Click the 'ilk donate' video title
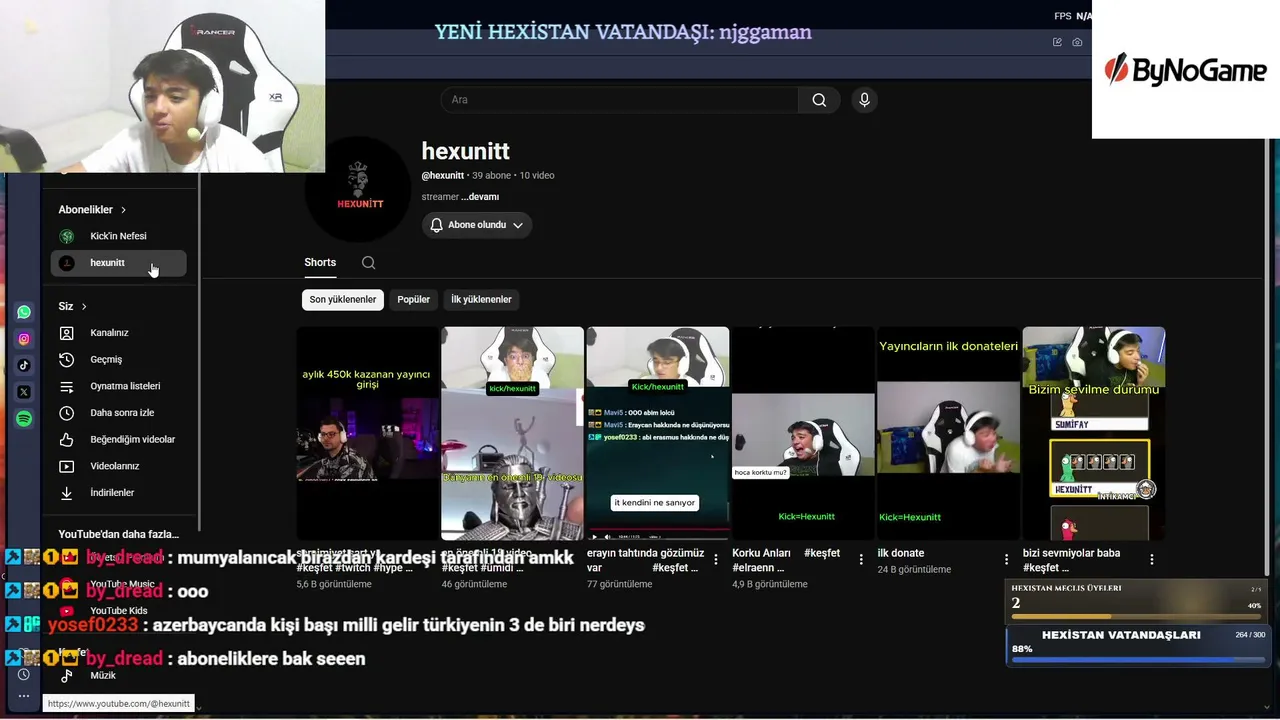Viewport: 1280px width, 720px height. [x=901, y=553]
